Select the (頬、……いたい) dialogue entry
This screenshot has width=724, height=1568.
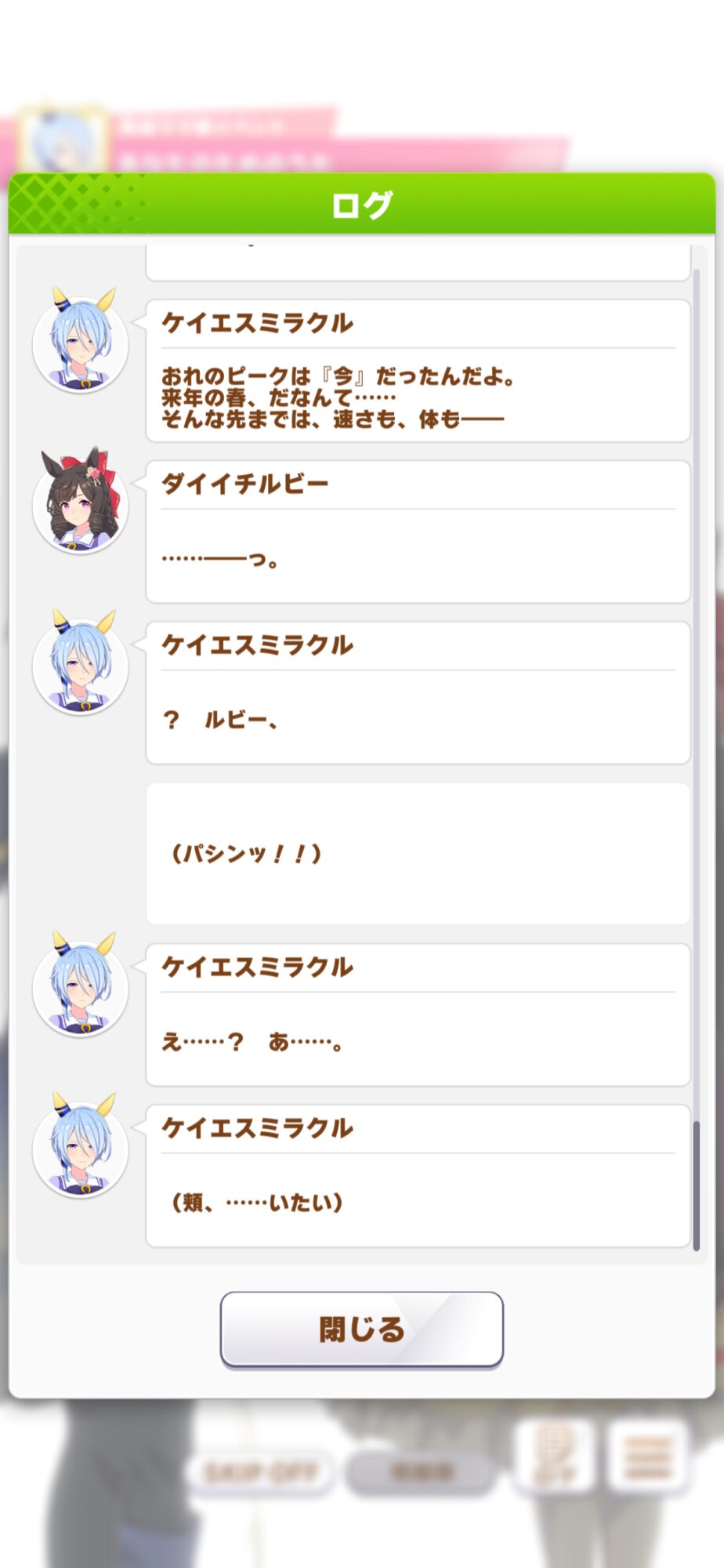tap(418, 1176)
